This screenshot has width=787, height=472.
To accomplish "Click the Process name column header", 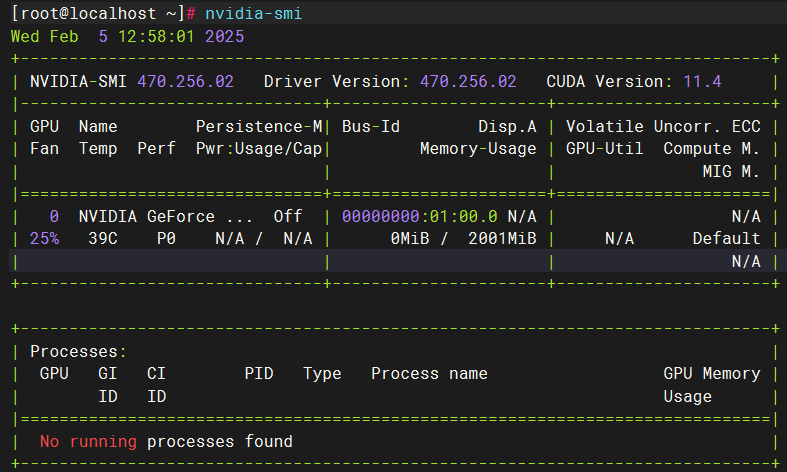I will [429, 373].
